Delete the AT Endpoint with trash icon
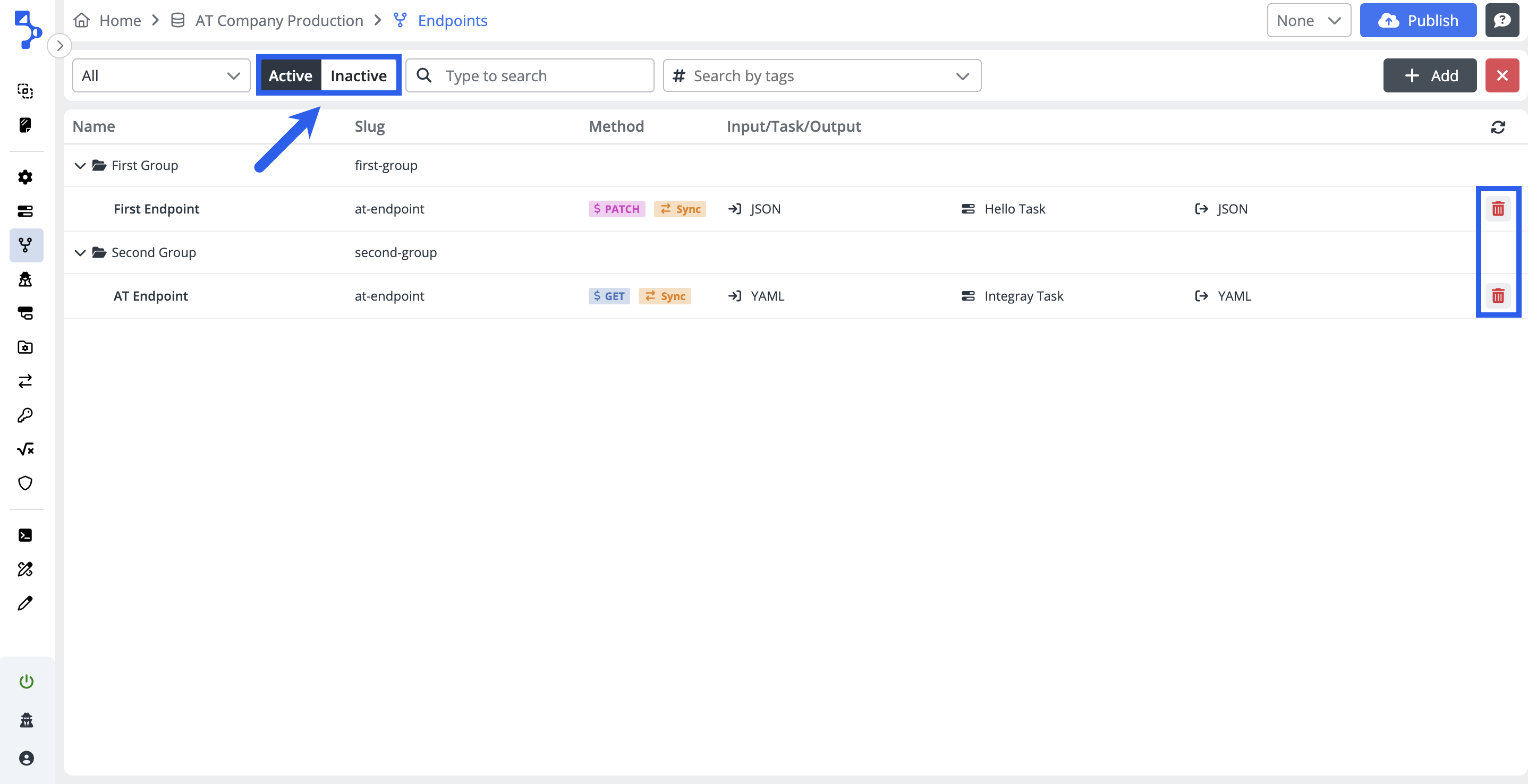Viewport: 1528px width, 784px height. pyautogui.click(x=1497, y=296)
